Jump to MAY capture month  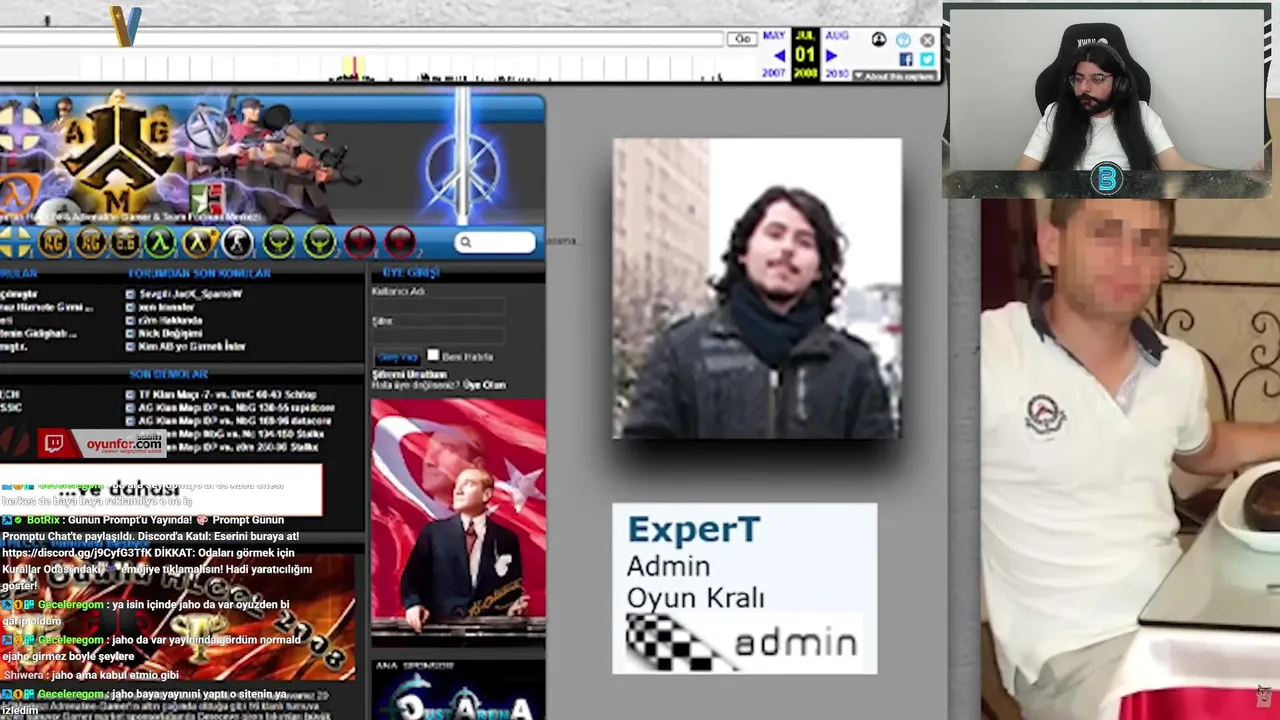(774, 36)
